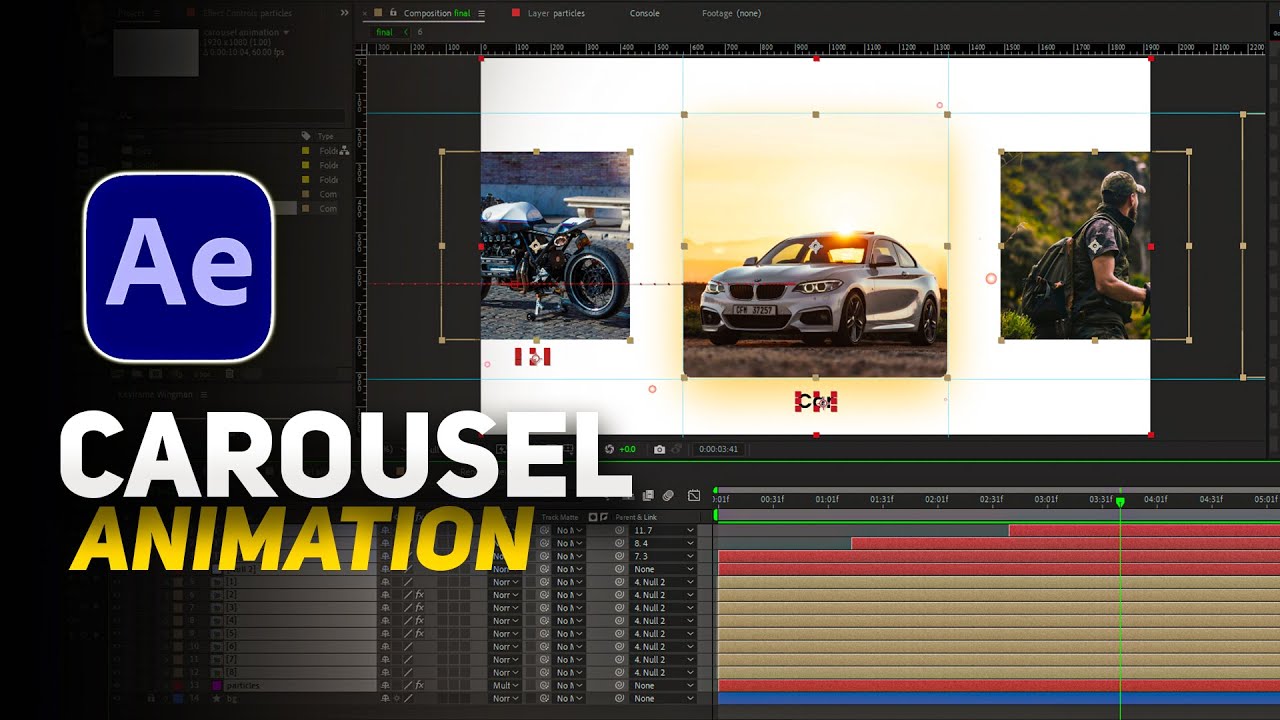Image resolution: width=1280 pixels, height=720 pixels.
Task: Open the bg layer blending mode dropdown
Action: tap(506, 699)
